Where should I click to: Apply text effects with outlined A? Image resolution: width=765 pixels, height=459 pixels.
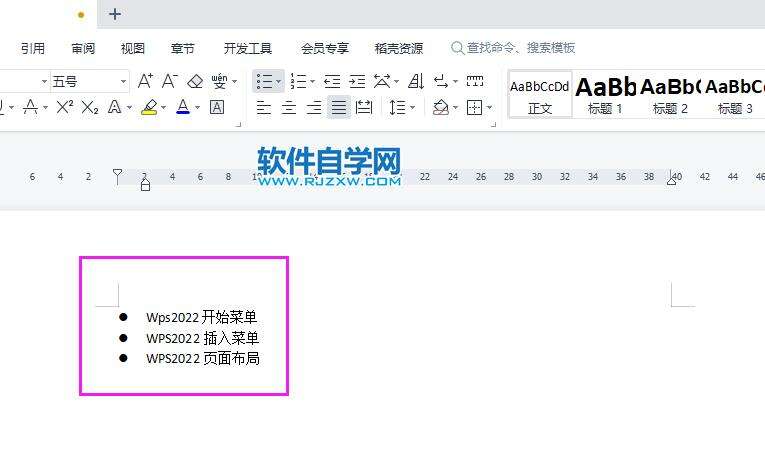point(114,107)
